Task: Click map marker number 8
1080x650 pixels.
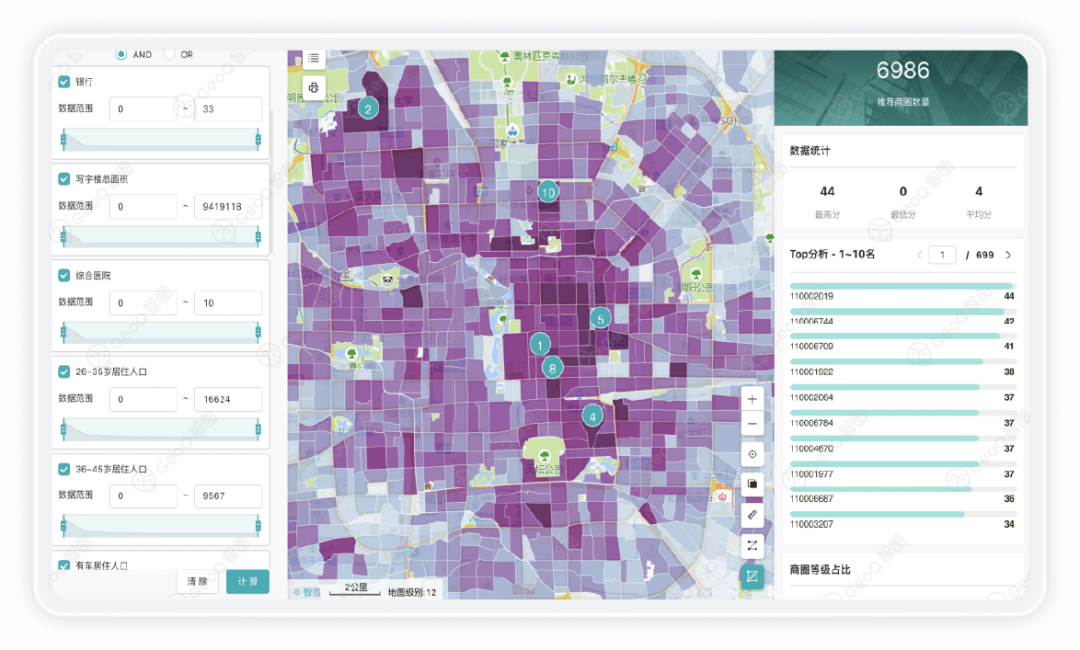Action: pos(552,368)
